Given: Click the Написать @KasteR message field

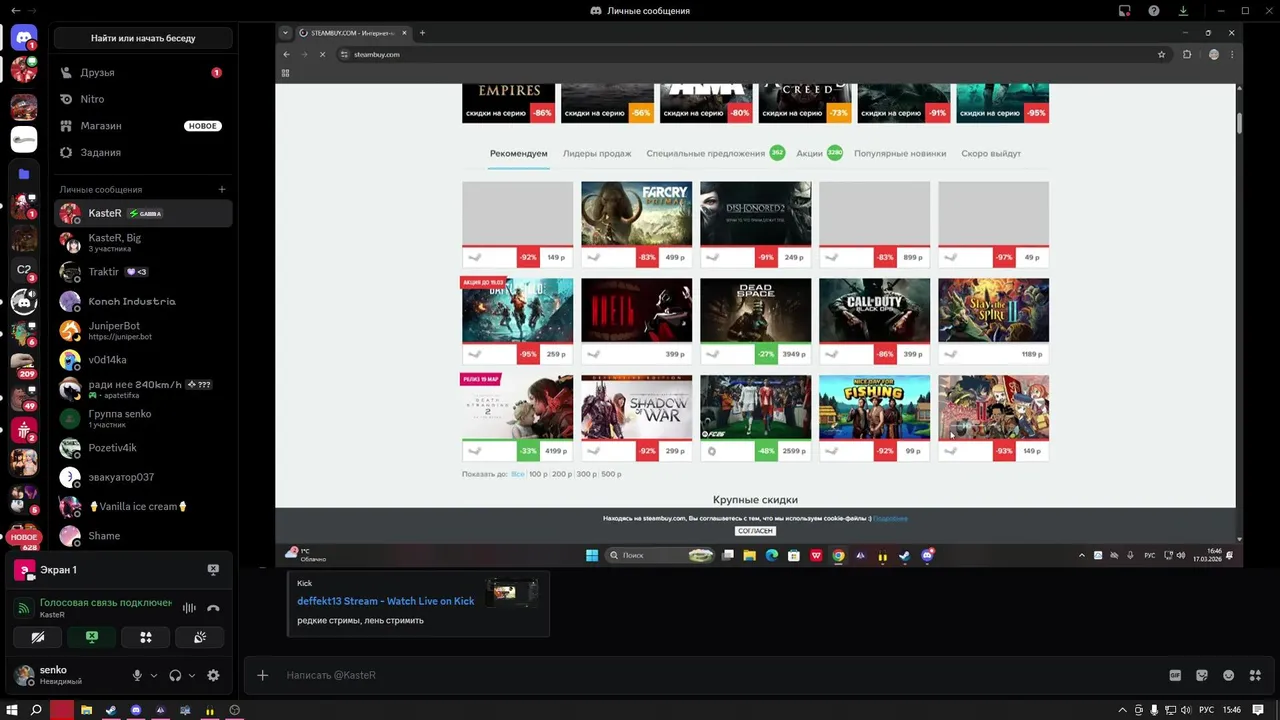Looking at the screenshot, I should 720,675.
